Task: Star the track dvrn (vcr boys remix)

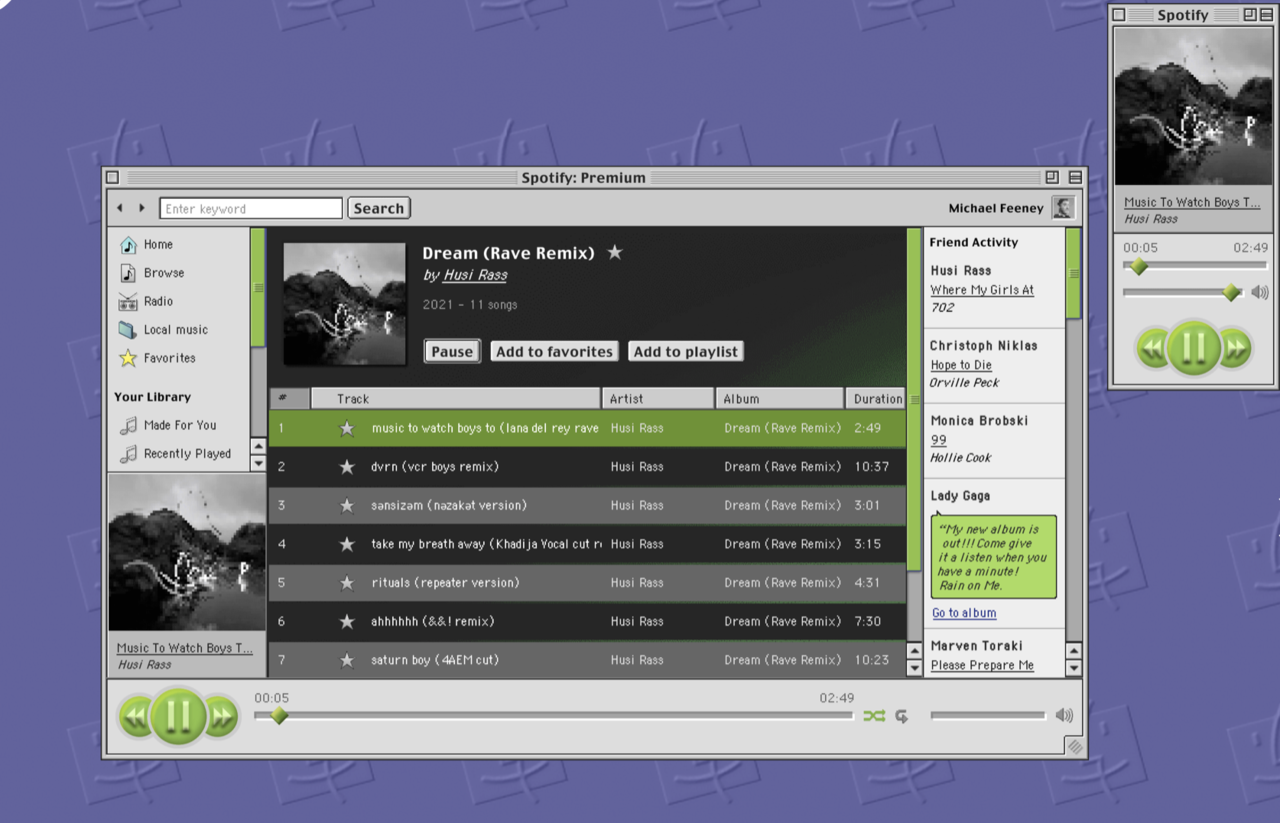Action: (x=347, y=467)
